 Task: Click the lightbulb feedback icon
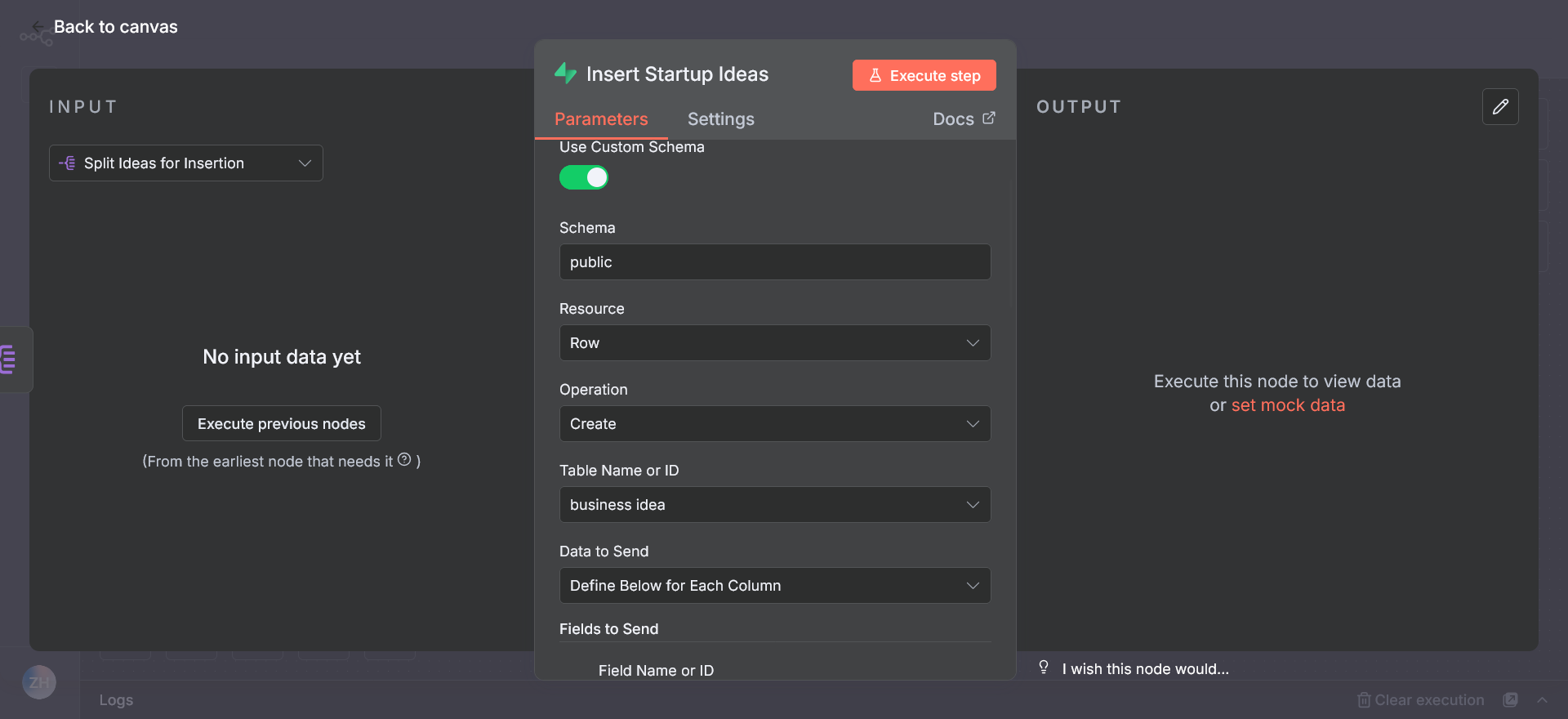click(1044, 668)
